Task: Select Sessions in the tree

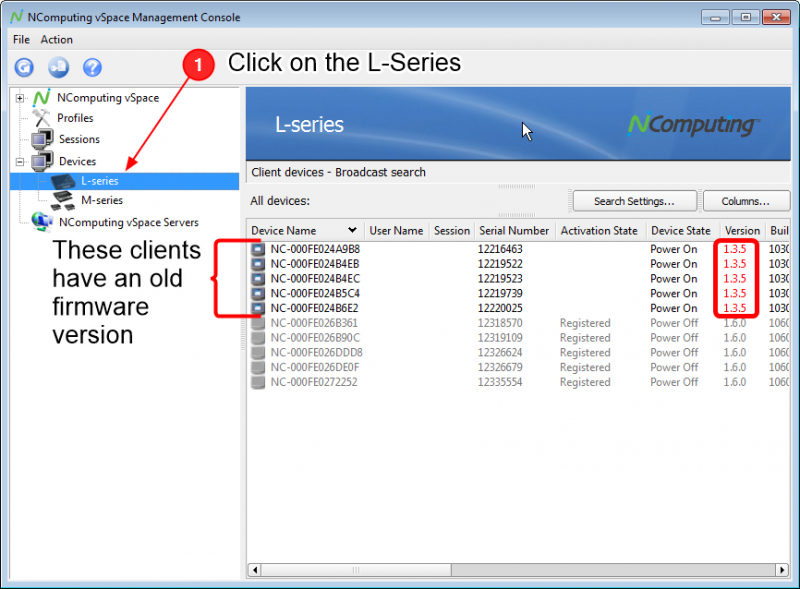Action: coord(79,139)
